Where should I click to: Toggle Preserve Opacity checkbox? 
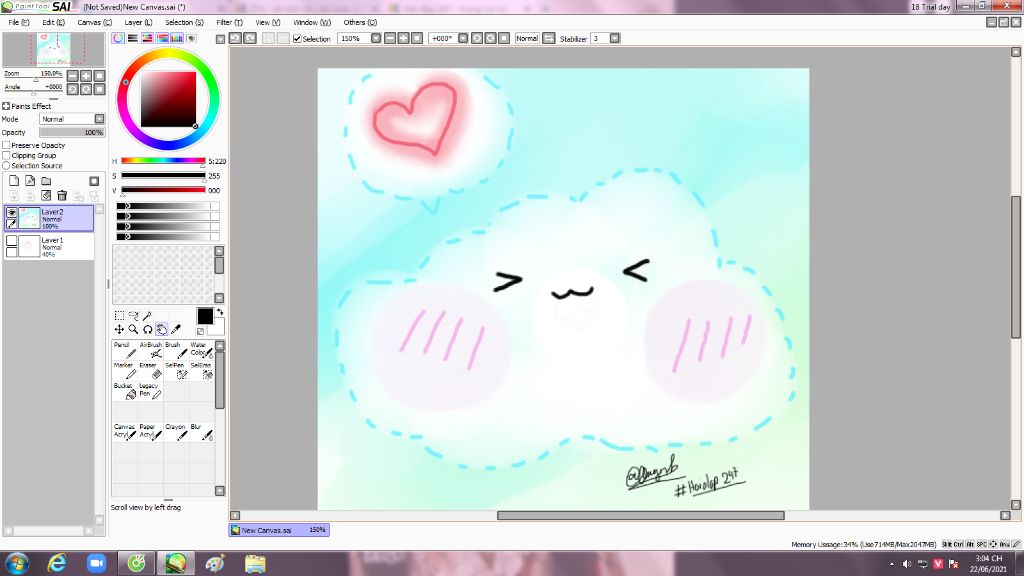pyautogui.click(x=7, y=146)
